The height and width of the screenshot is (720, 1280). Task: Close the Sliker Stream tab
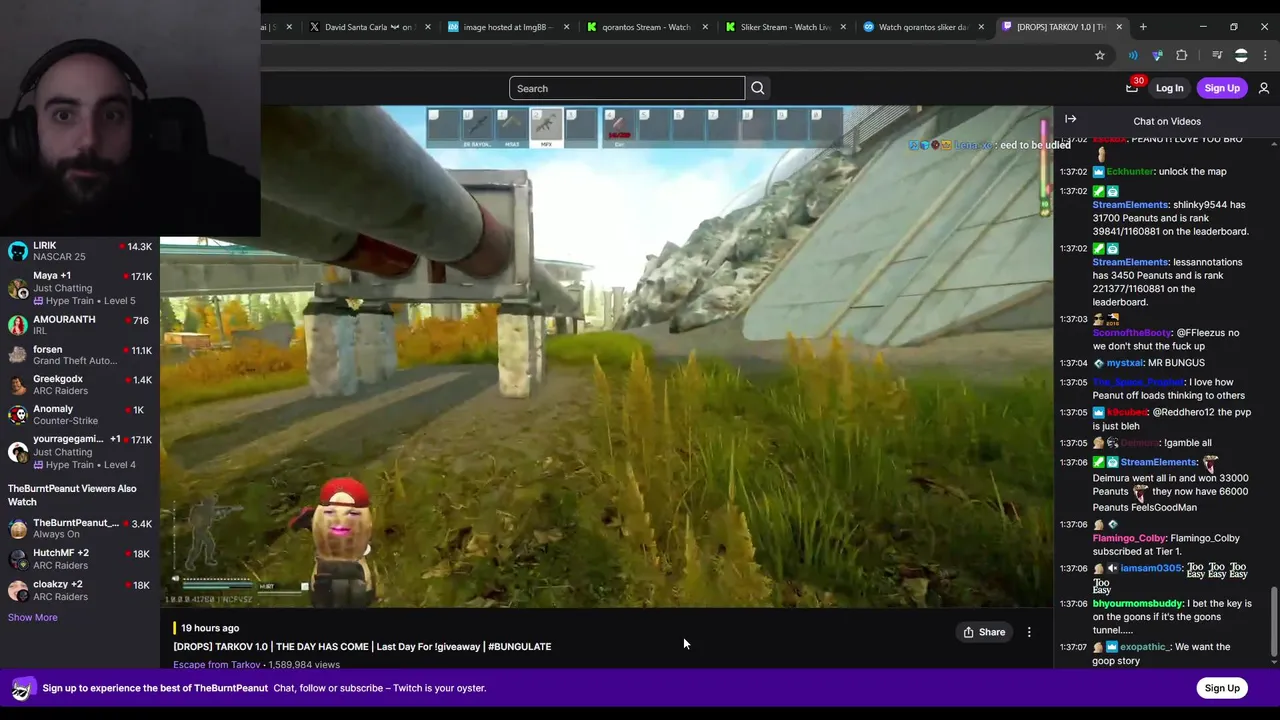(843, 27)
